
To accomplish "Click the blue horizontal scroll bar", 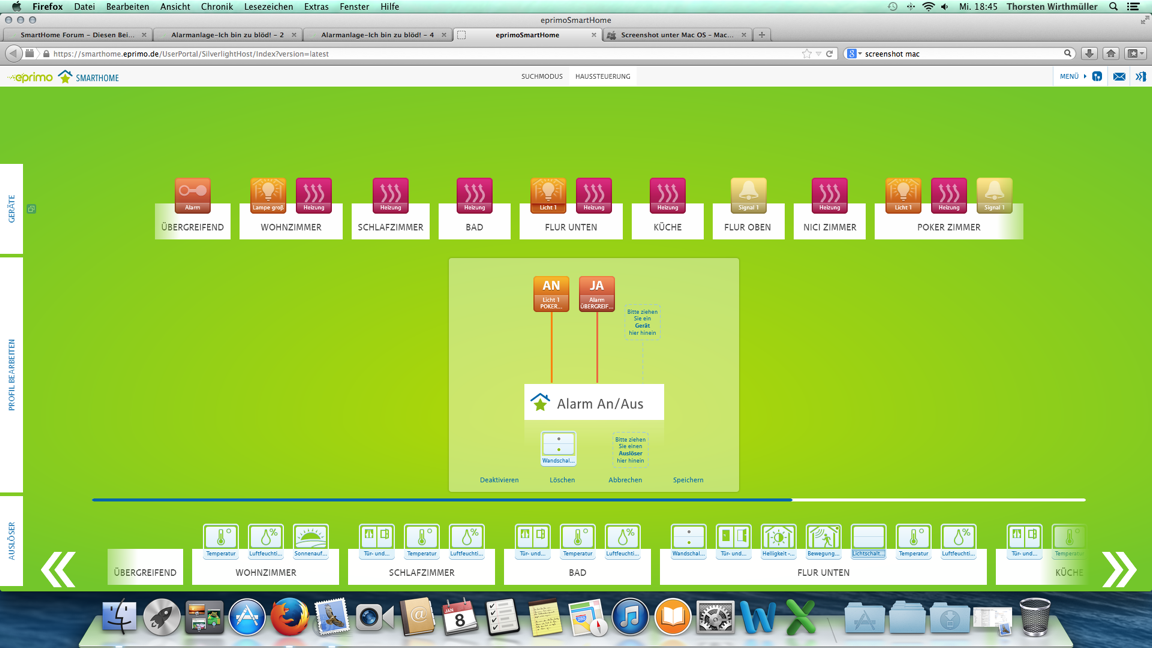I will click(442, 500).
